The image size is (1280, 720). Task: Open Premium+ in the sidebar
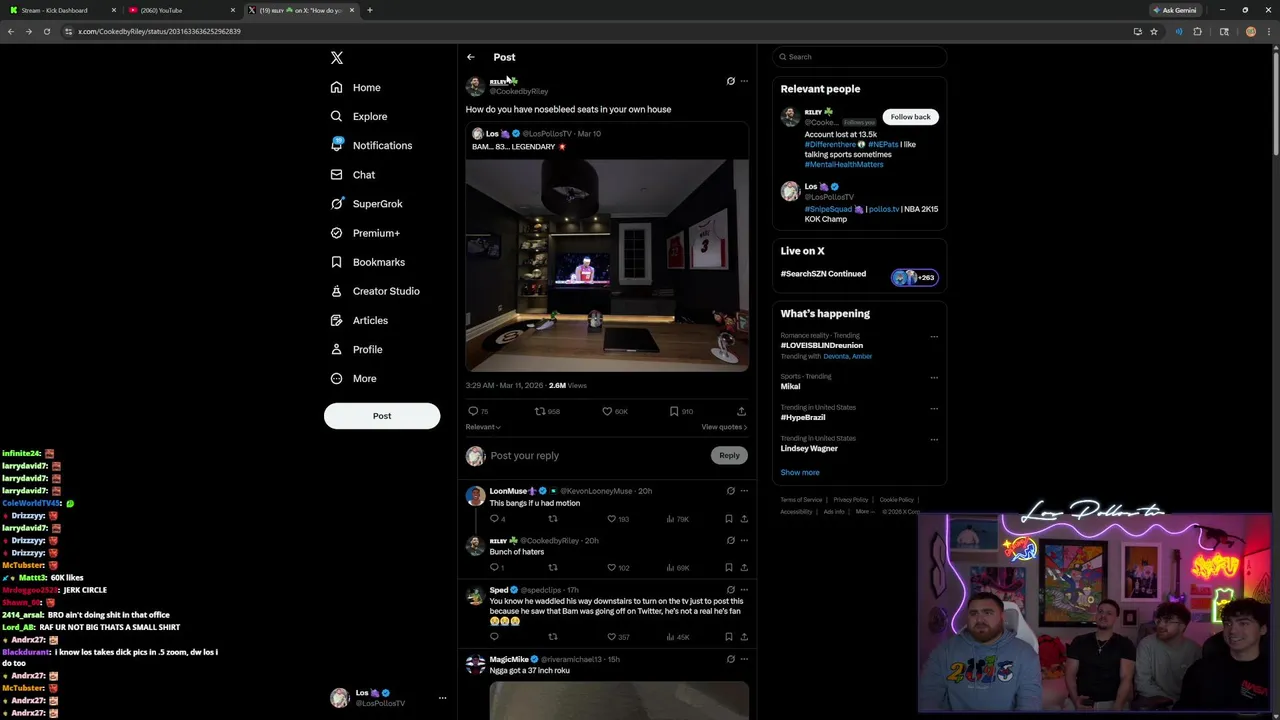365,232
